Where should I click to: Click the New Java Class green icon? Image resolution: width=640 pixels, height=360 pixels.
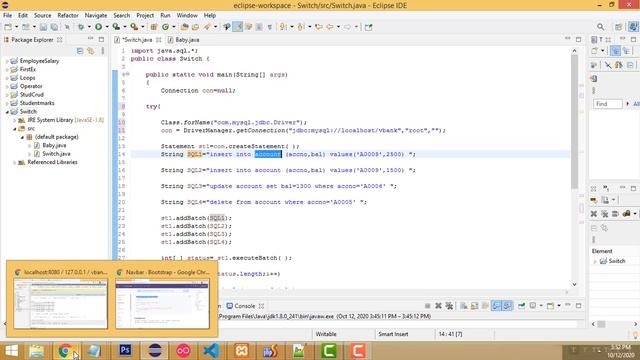tap(165, 27)
